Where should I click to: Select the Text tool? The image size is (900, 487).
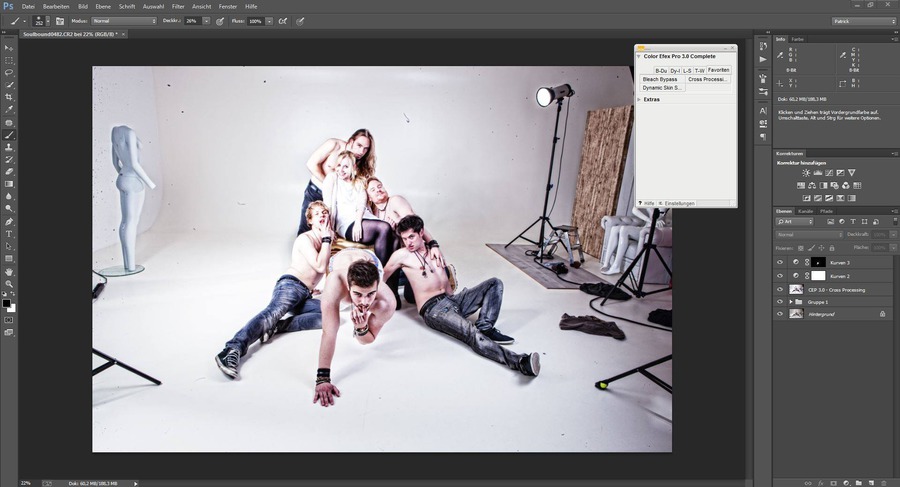10,233
